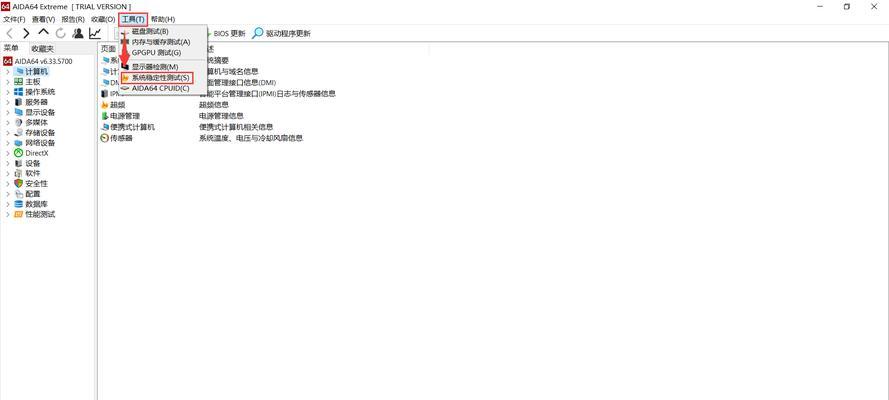
Task: Click the 多媒体 speaker icon
Action: pyautogui.click(x=19, y=122)
